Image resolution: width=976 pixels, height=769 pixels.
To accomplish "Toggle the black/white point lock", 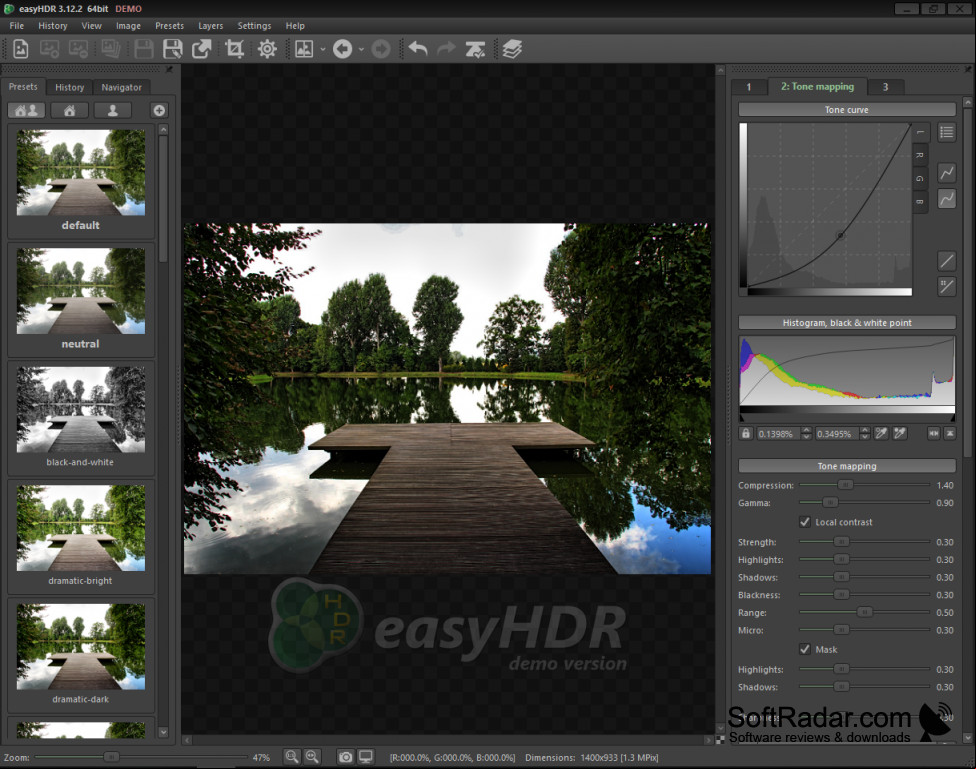I will 746,433.
